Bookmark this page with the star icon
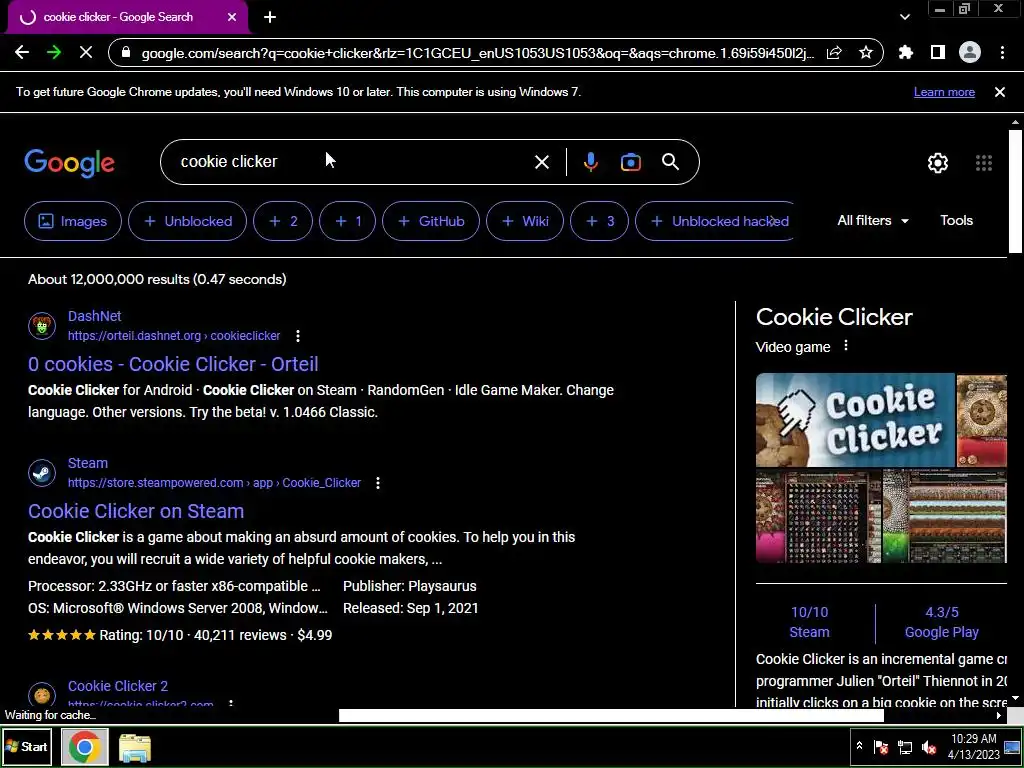Screen dimensions: 1024x768 coord(866,53)
